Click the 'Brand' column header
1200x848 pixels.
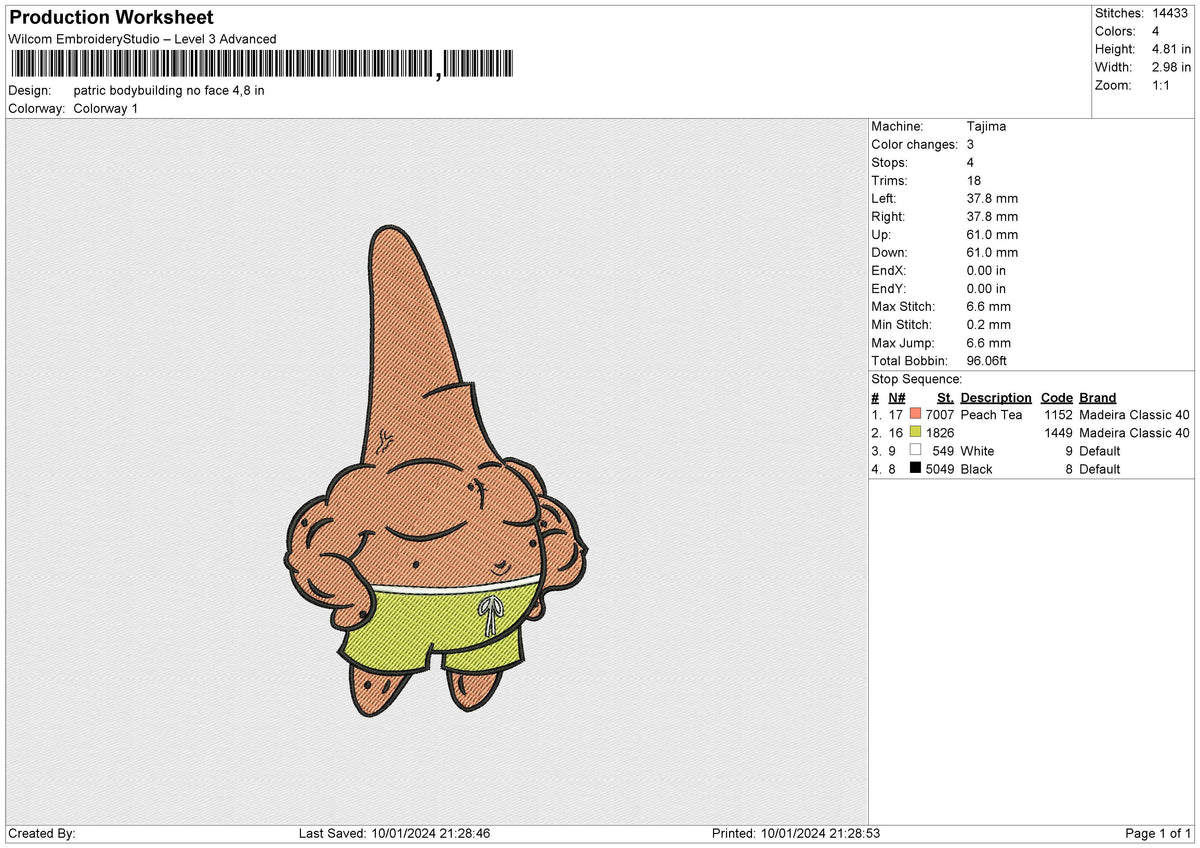pos(1098,398)
